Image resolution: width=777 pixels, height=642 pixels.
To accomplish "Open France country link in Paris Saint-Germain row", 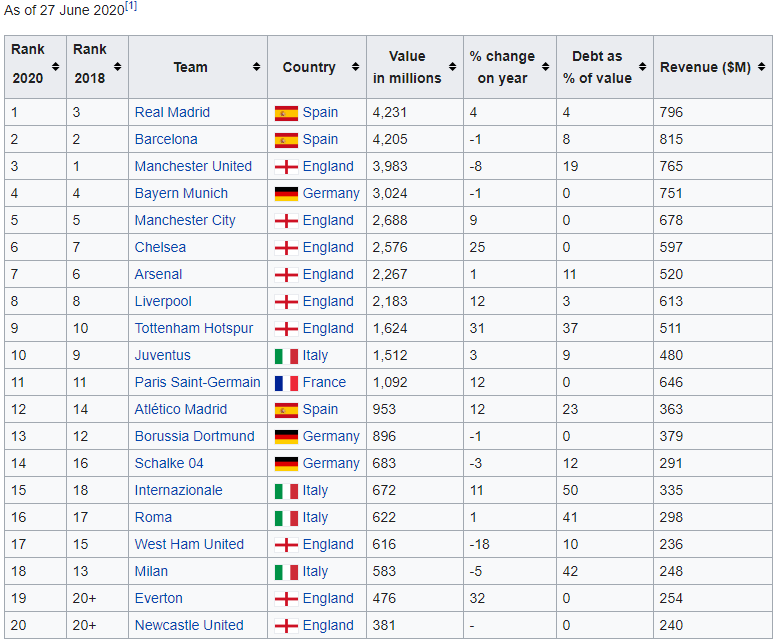I will tap(324, 382).
